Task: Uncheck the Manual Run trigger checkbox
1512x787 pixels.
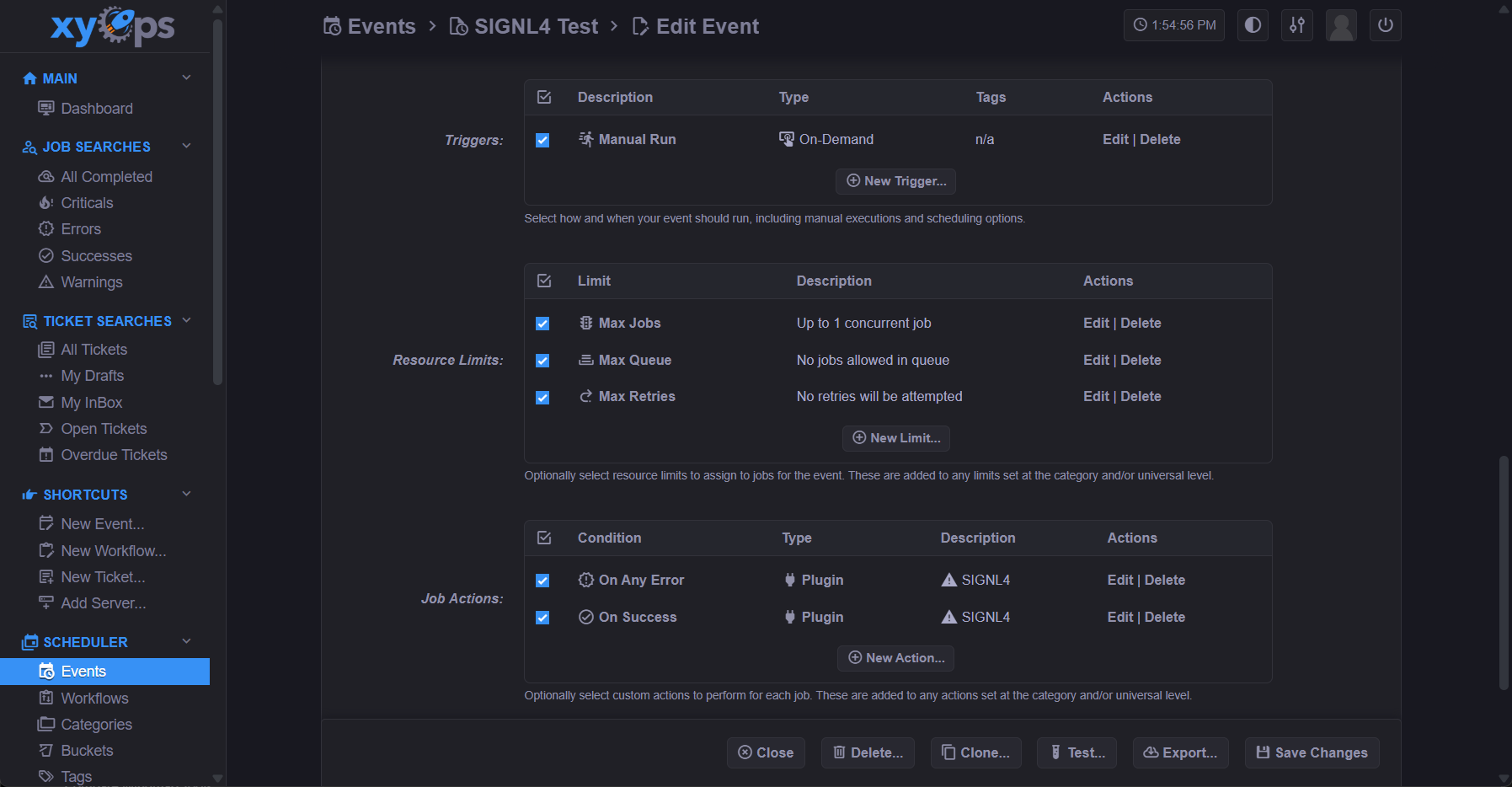Action: pos(542,140)
